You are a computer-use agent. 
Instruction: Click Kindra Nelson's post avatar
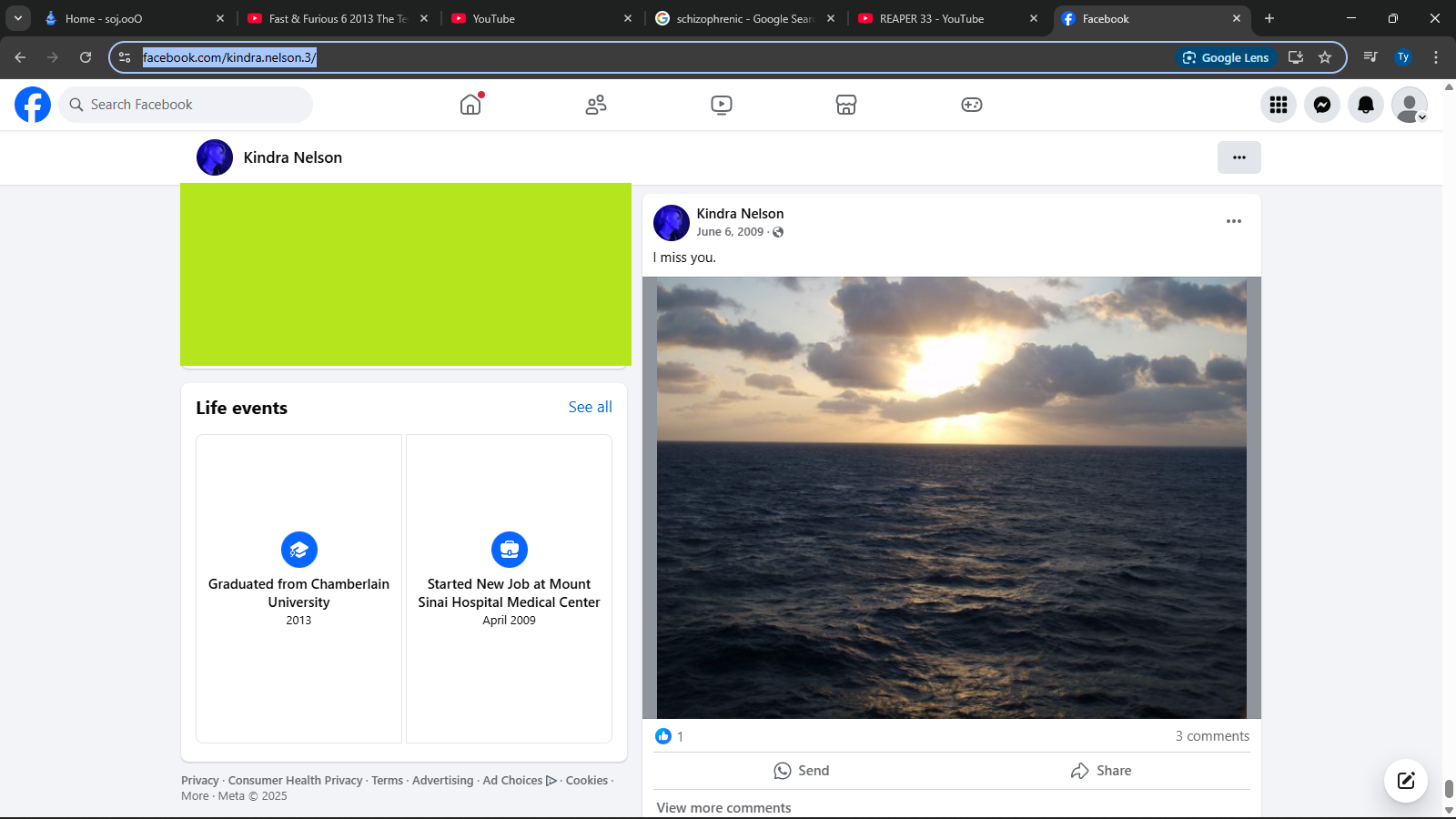pyautogui.click(x=672, y=223)
